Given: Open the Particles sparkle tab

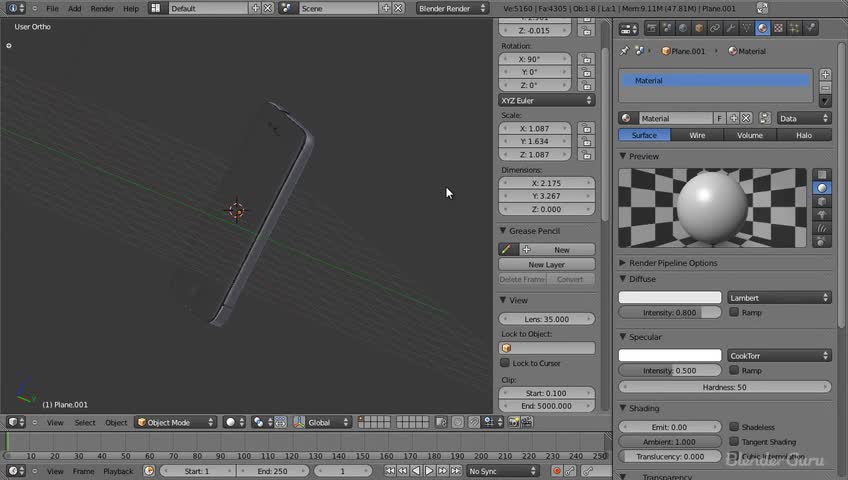Looking at the screenshot, I should [x=794, y=28].
